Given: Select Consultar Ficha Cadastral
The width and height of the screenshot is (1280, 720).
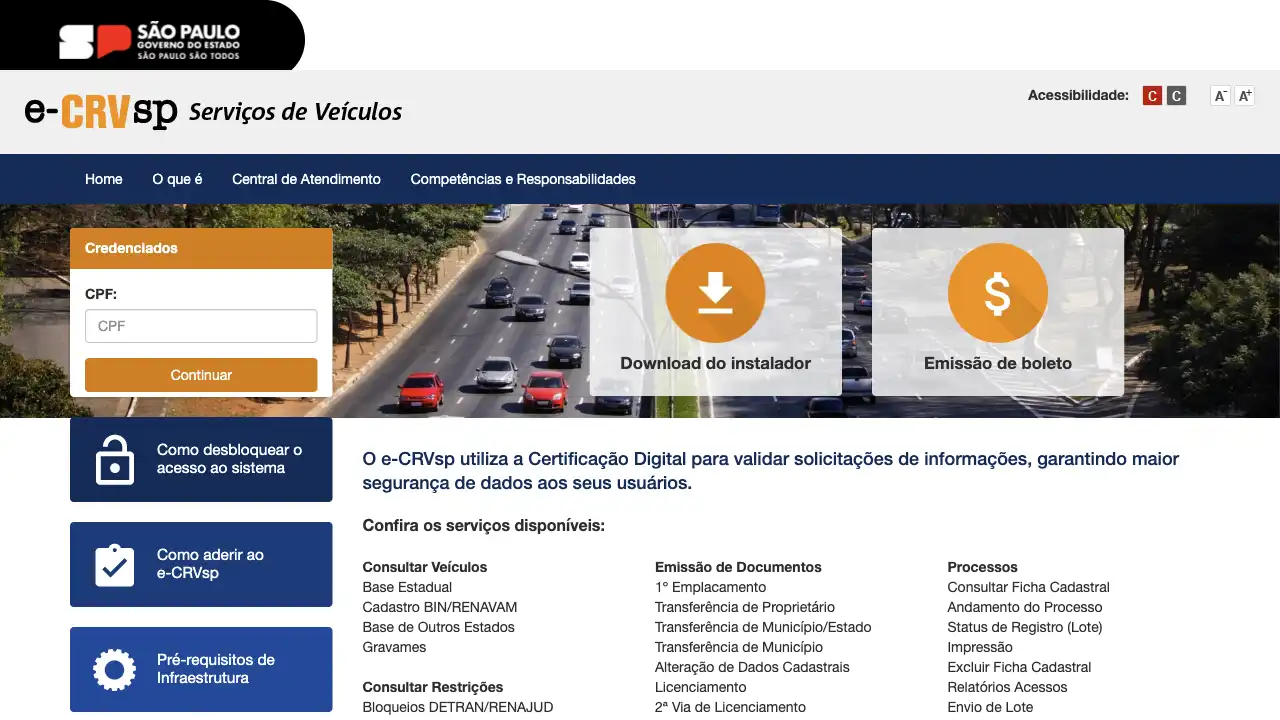Looking at the screenshot, I should (x=1028, y=587).
